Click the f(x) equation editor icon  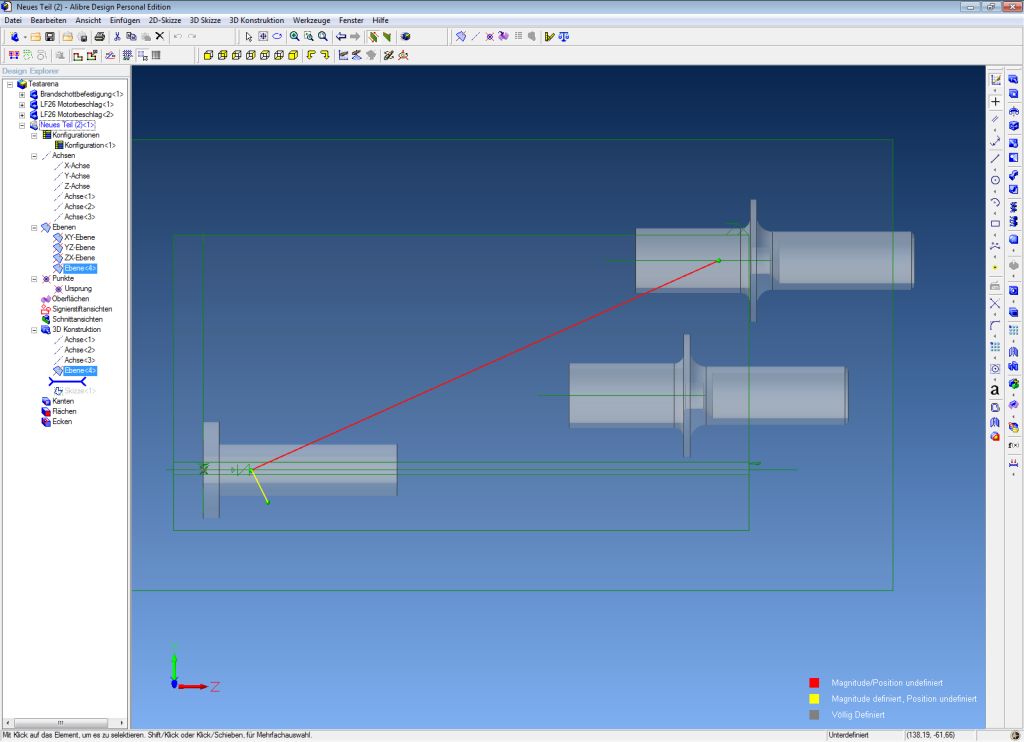1013,445
